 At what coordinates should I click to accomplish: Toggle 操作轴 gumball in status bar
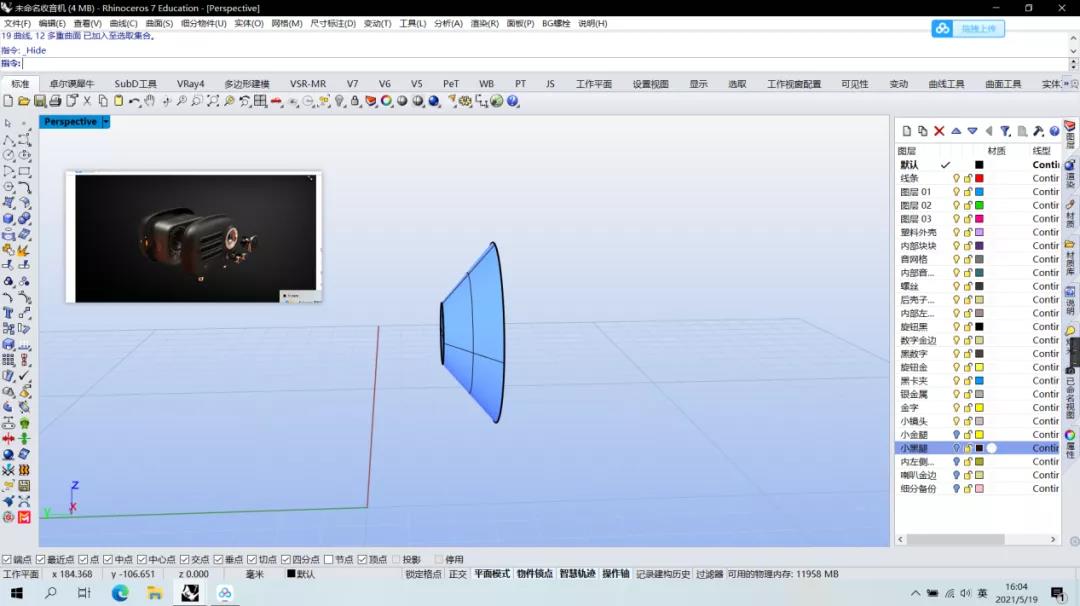click(x=615, y=574)
